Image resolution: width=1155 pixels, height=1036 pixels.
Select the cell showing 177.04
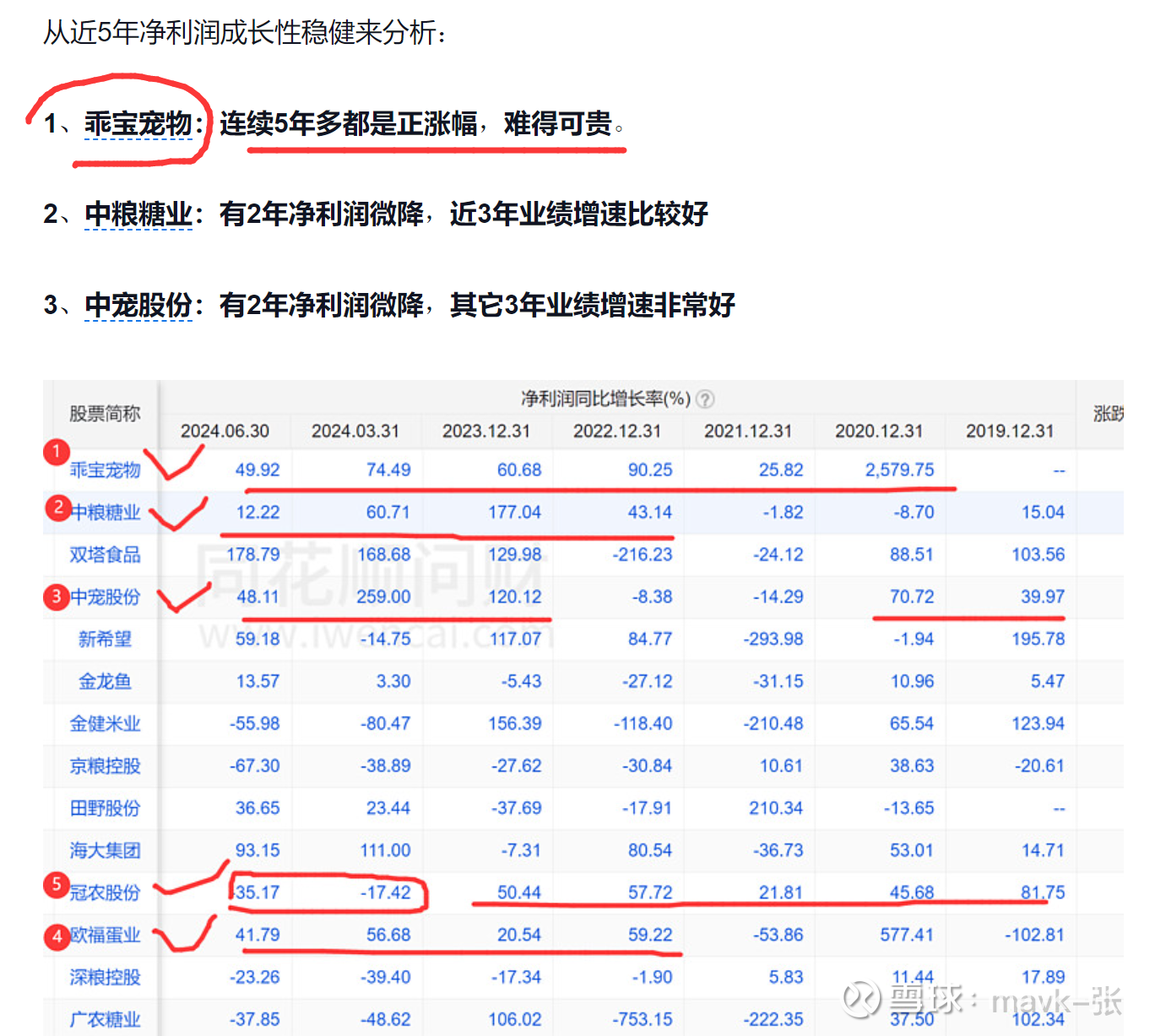[514, 512]
